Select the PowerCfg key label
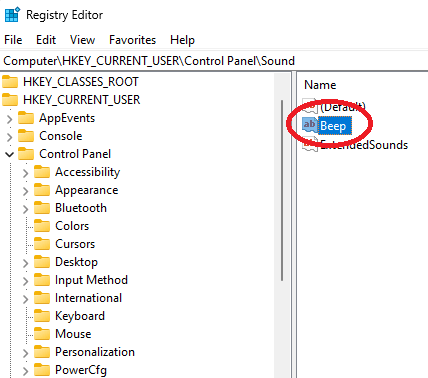This screenshot has width=428, height=378. [x=81, y=370]
